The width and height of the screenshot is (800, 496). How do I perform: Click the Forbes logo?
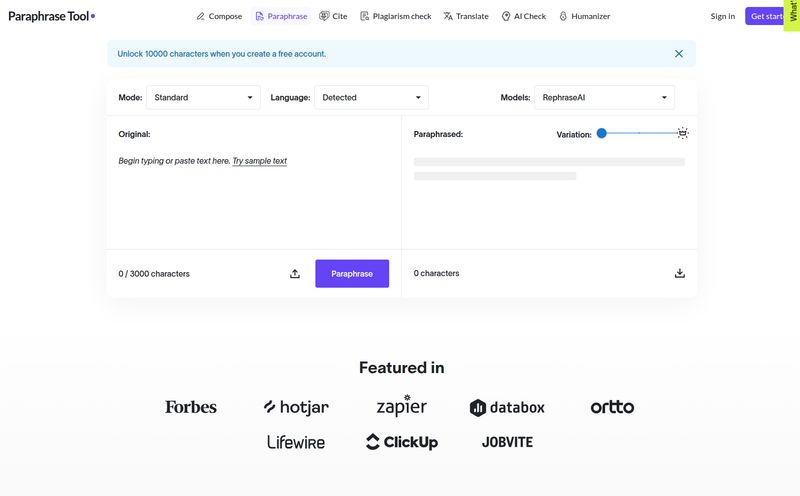coord(191,407)
